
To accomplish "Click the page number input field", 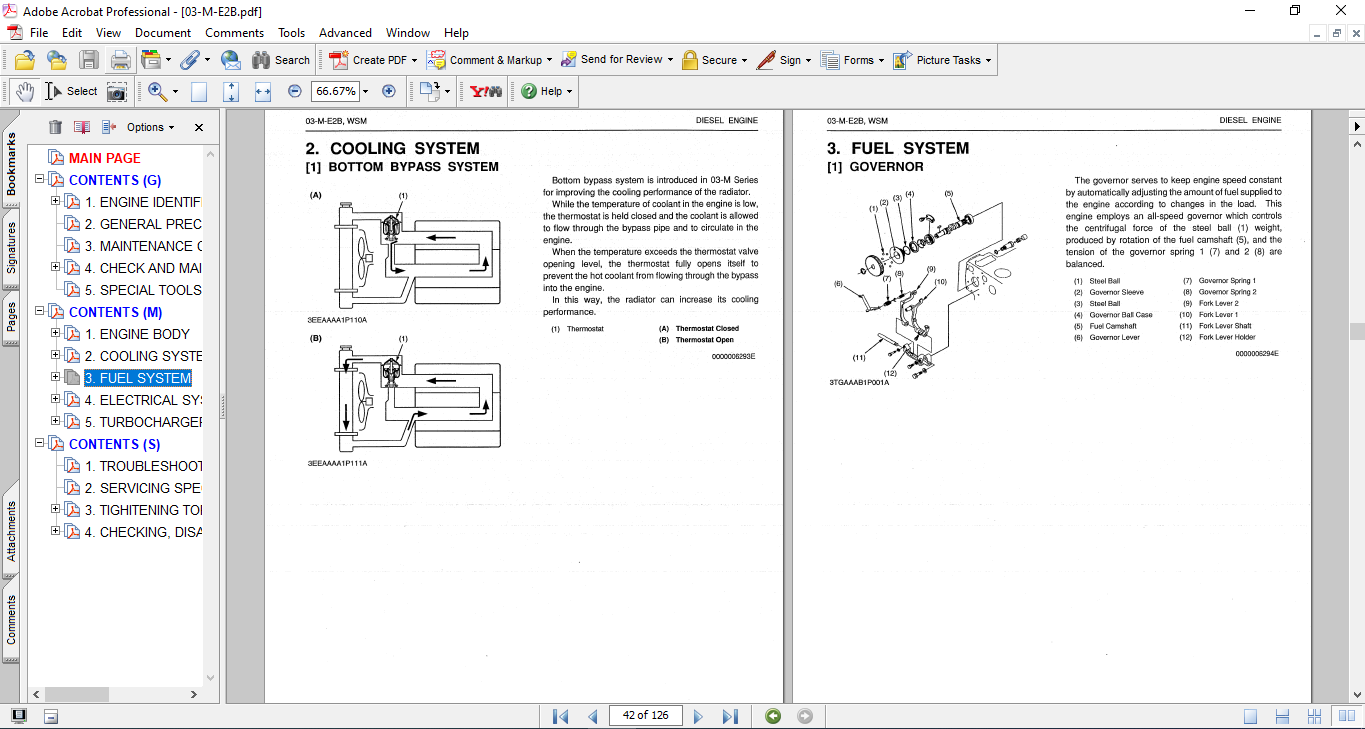I will point(645,716).
